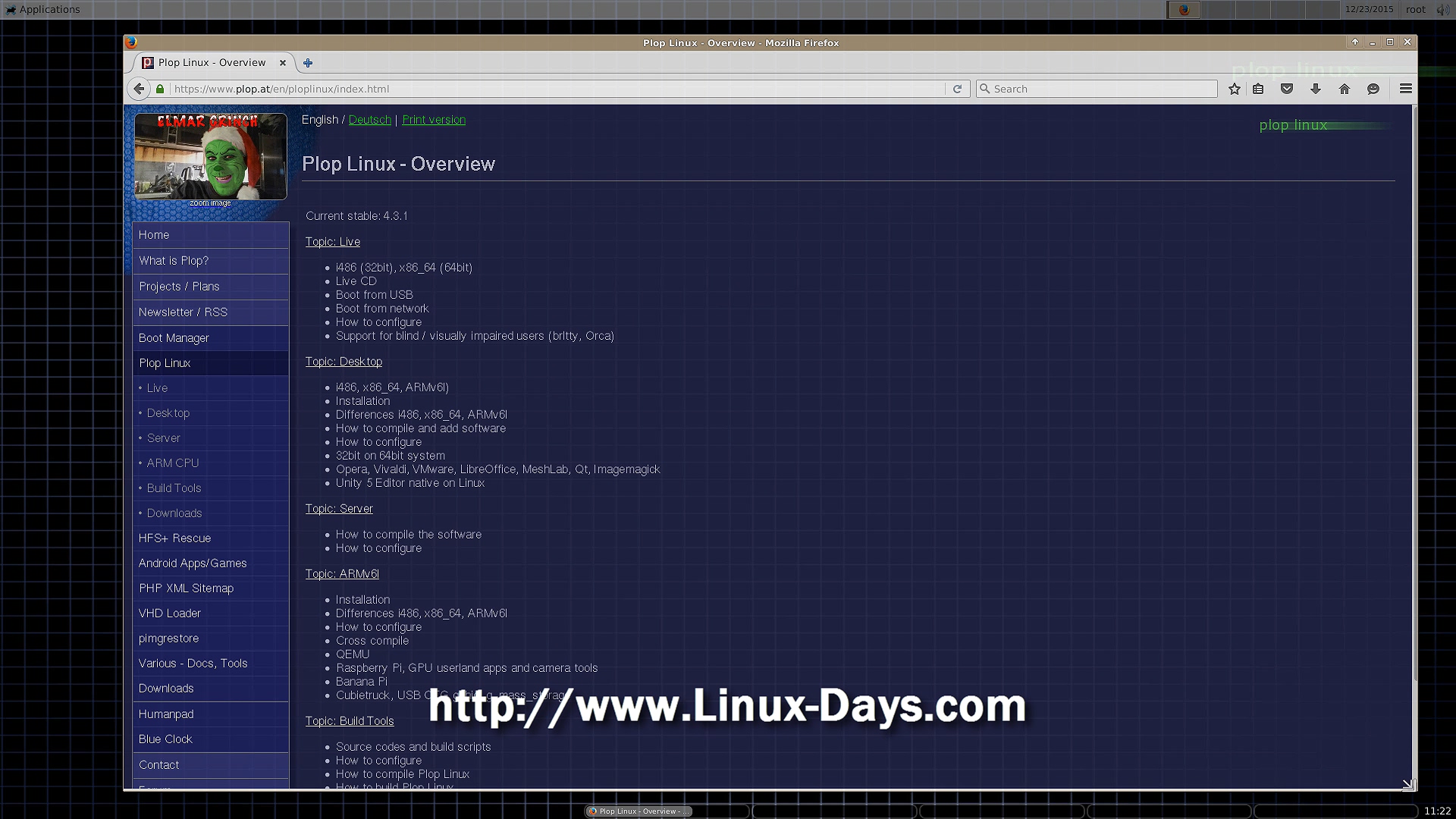Click 'Unity 5 Editor native on Linux' text

point(410,483)
